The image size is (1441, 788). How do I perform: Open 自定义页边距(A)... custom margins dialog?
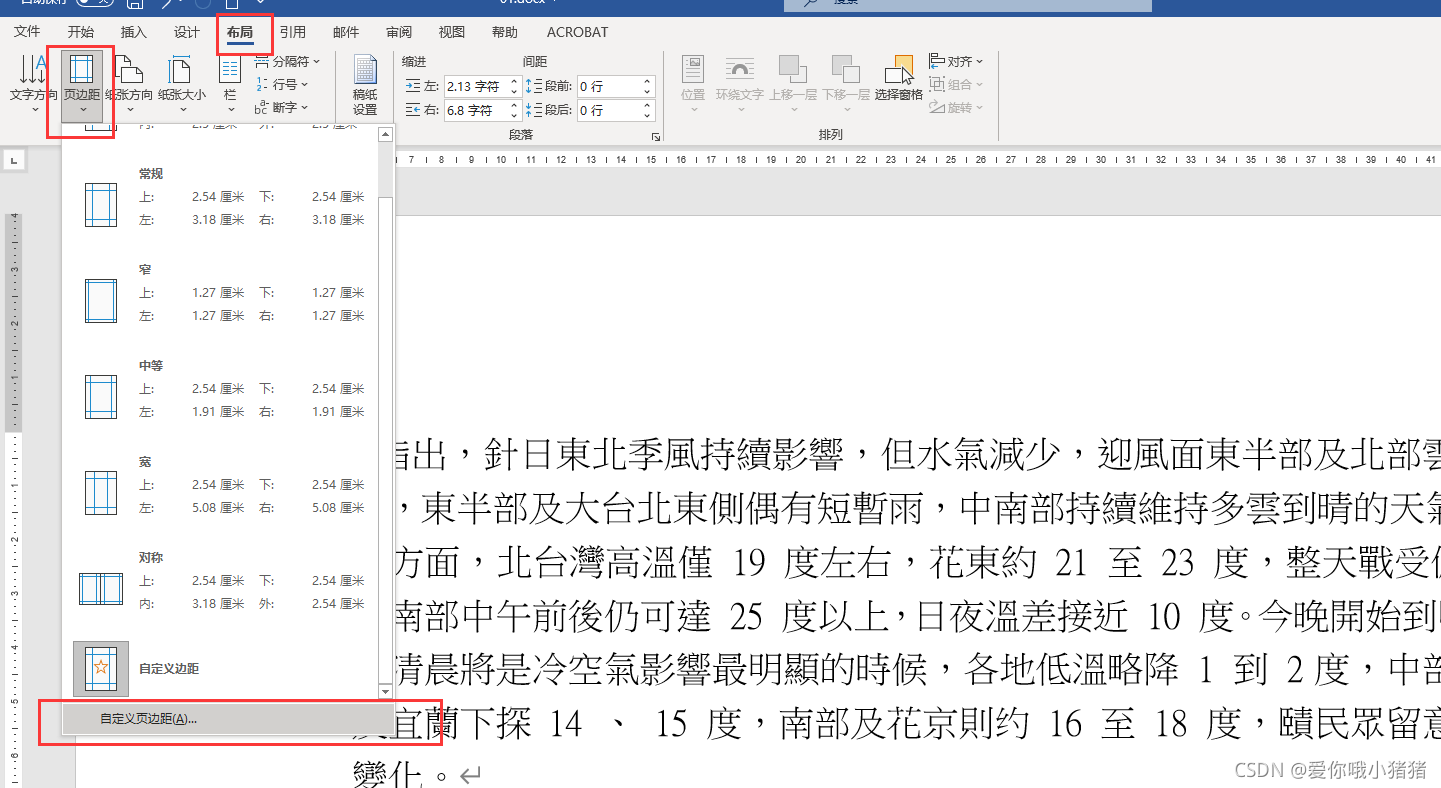(227, 719)
